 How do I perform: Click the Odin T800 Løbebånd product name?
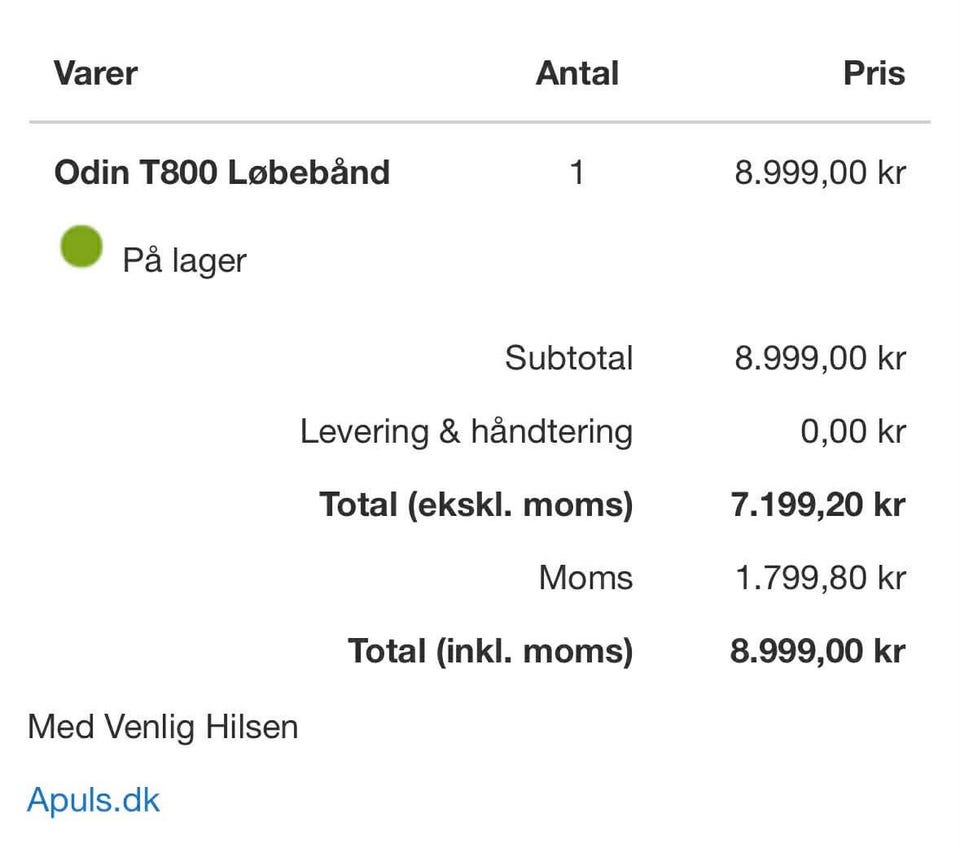coord(222,173)
